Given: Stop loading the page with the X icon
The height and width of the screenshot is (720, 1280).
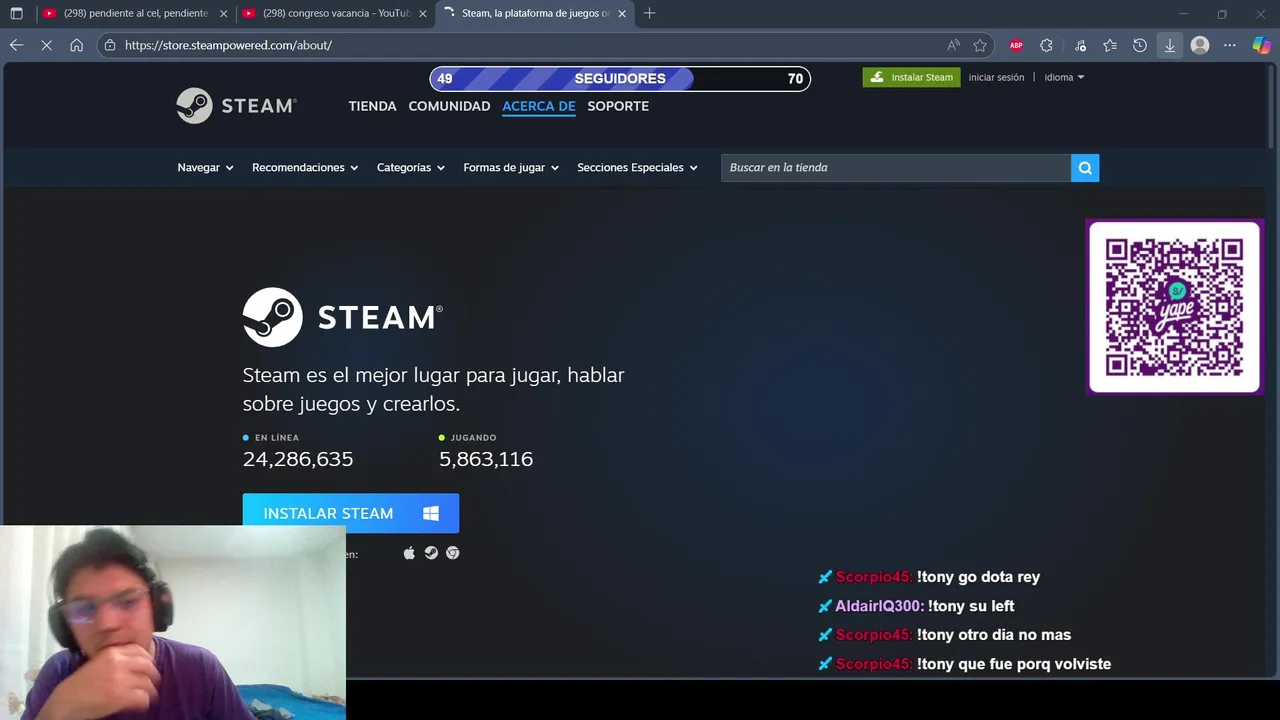Looking at the screenshot, I should 46,45.
